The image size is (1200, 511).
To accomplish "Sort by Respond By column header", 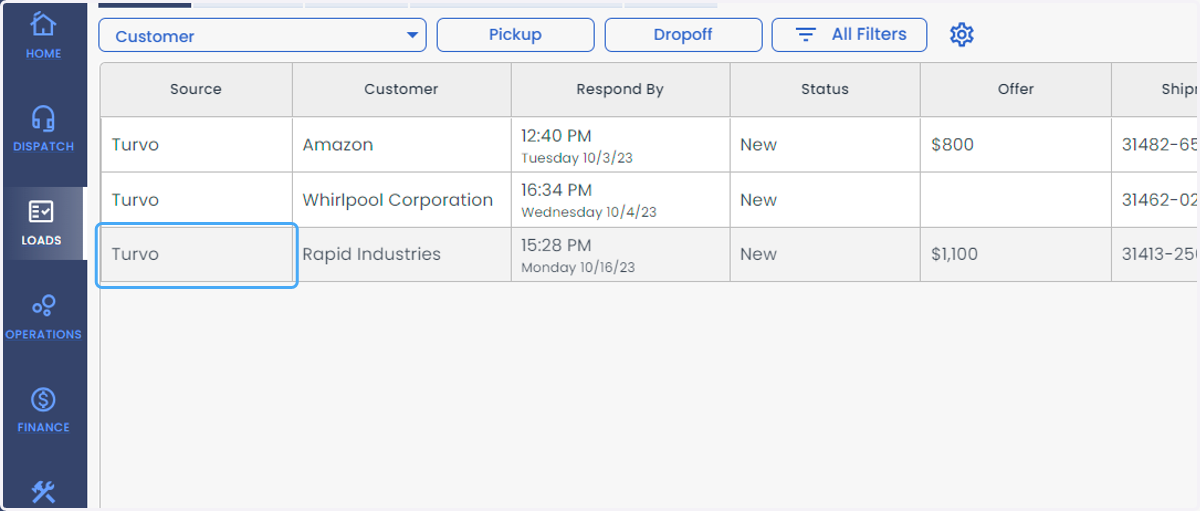I will coord(620,89).
